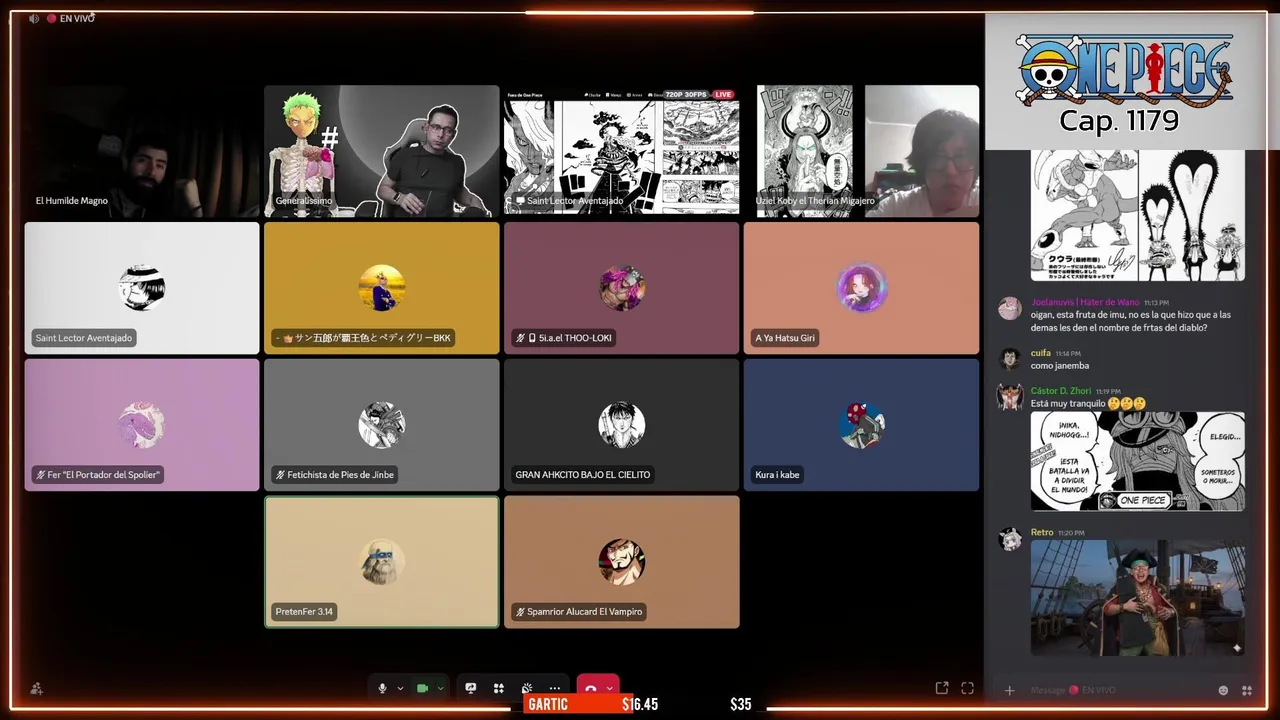Toggle stream volume speaker icon

coord(34,18)
